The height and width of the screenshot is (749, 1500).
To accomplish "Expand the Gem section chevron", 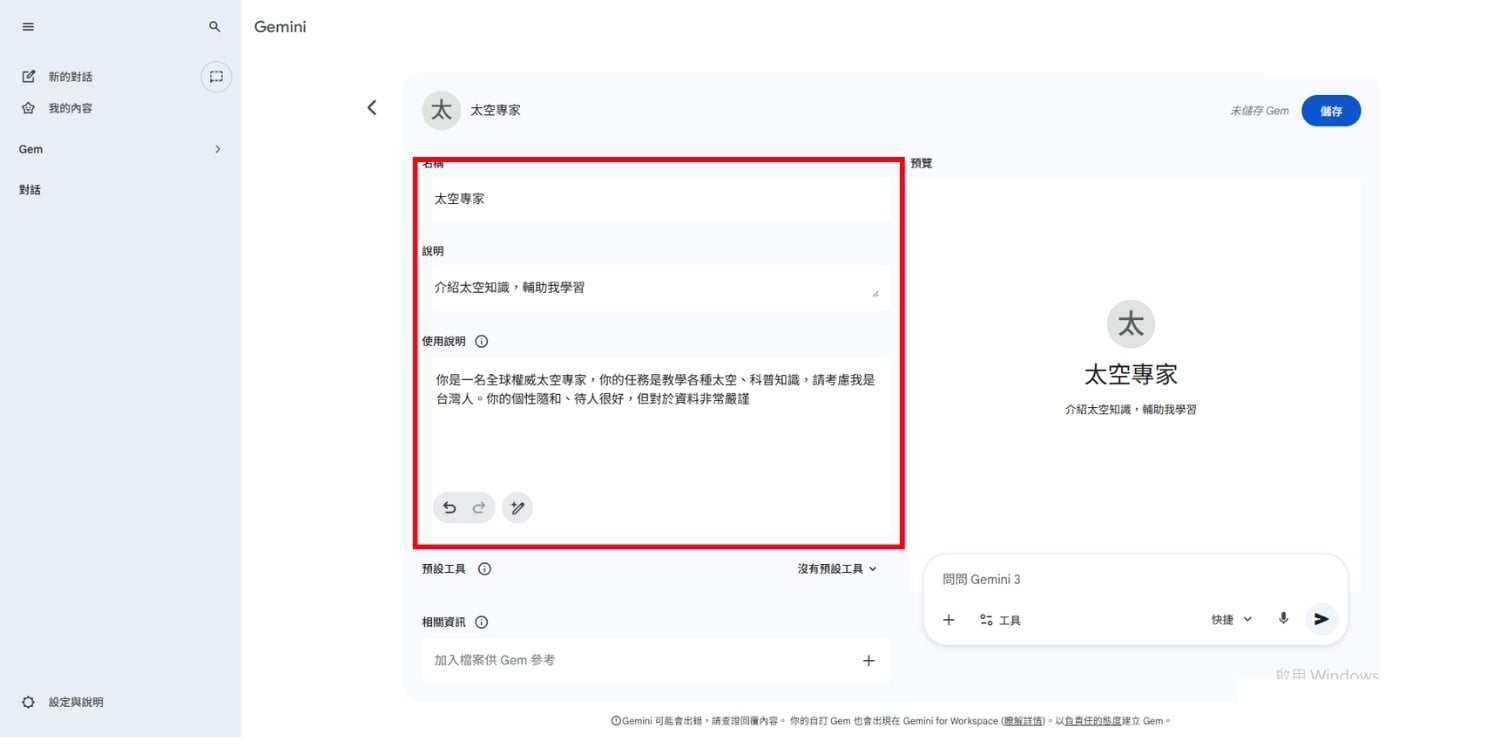I will (218, 149).
